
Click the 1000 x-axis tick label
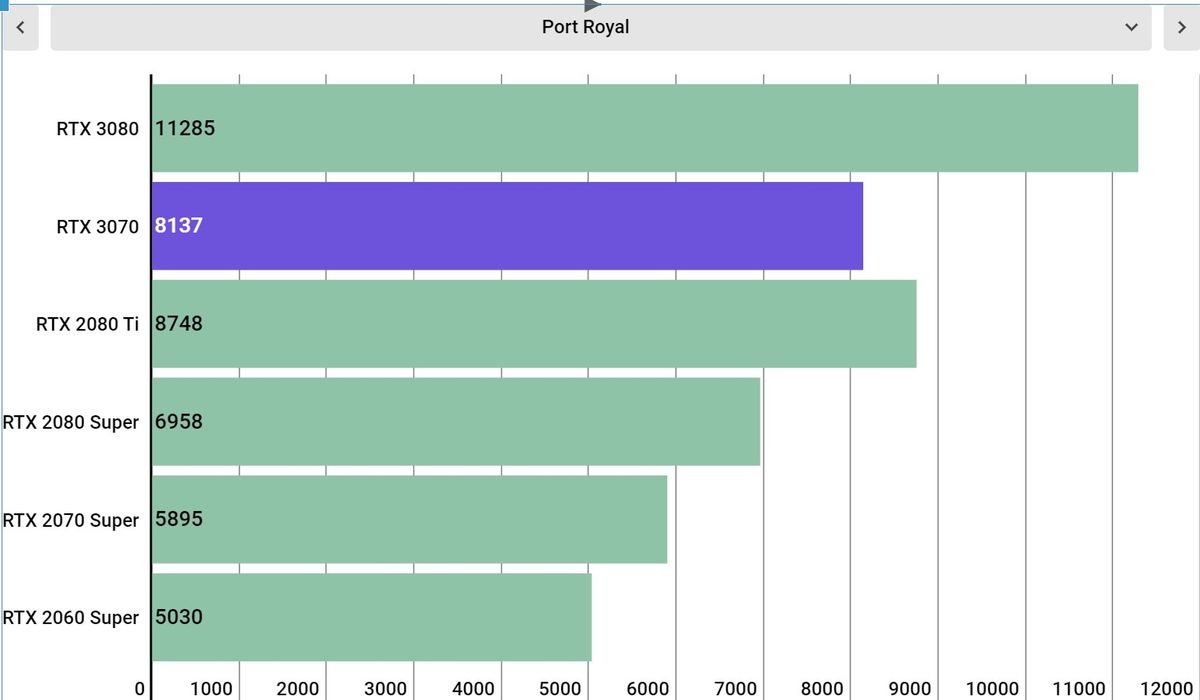(x=211, y=688)
